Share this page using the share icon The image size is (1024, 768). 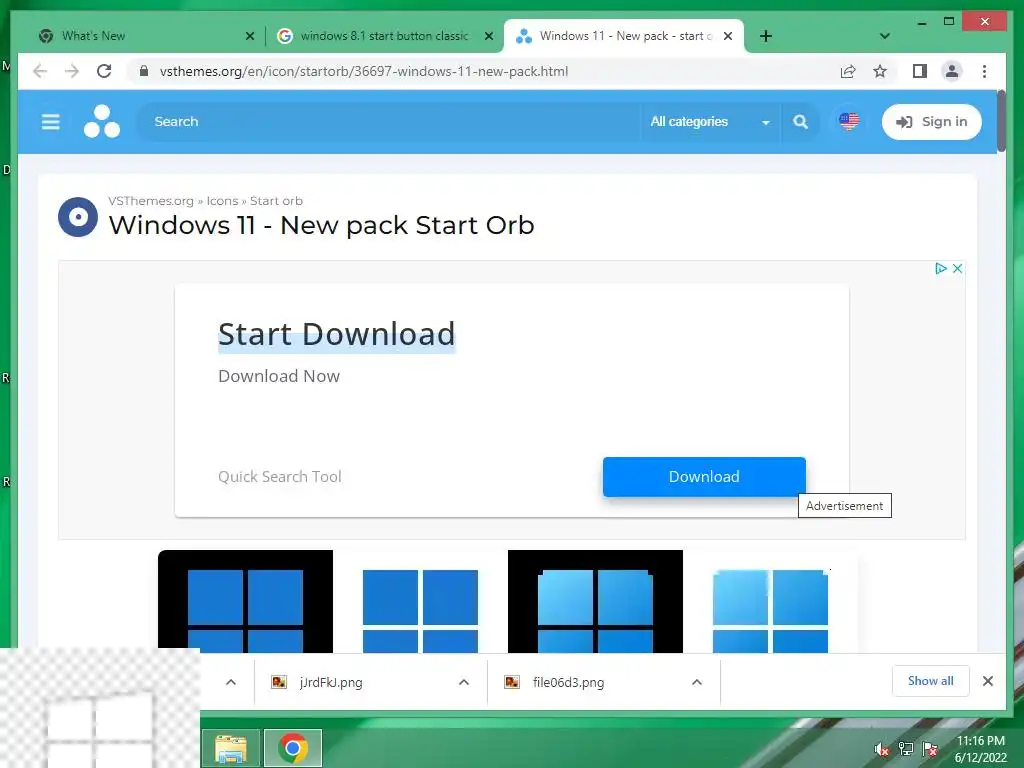pos(848,71)
